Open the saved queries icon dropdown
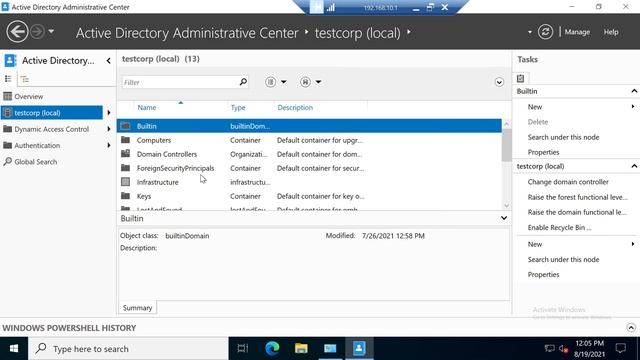 click(x=310, y=82)
